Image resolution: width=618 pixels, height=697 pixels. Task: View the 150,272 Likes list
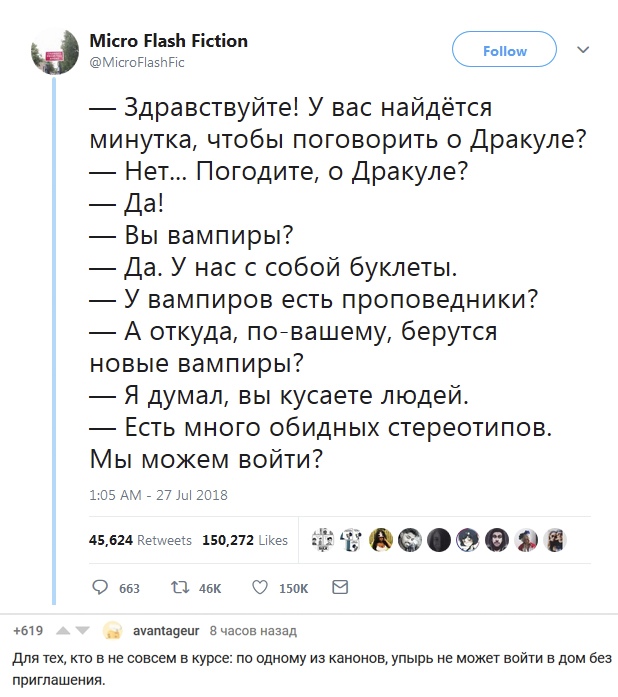tap(245, 540)
